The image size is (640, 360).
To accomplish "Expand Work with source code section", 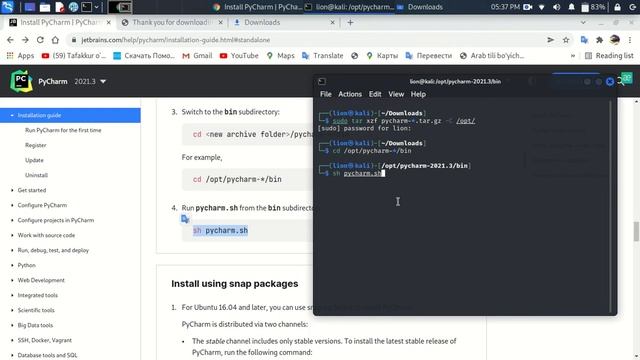I will tap(12, 235).
